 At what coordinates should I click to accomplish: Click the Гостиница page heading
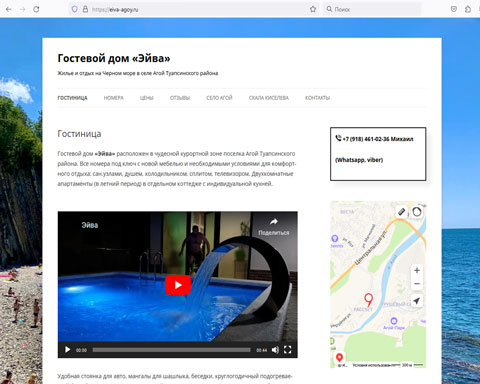79,134
